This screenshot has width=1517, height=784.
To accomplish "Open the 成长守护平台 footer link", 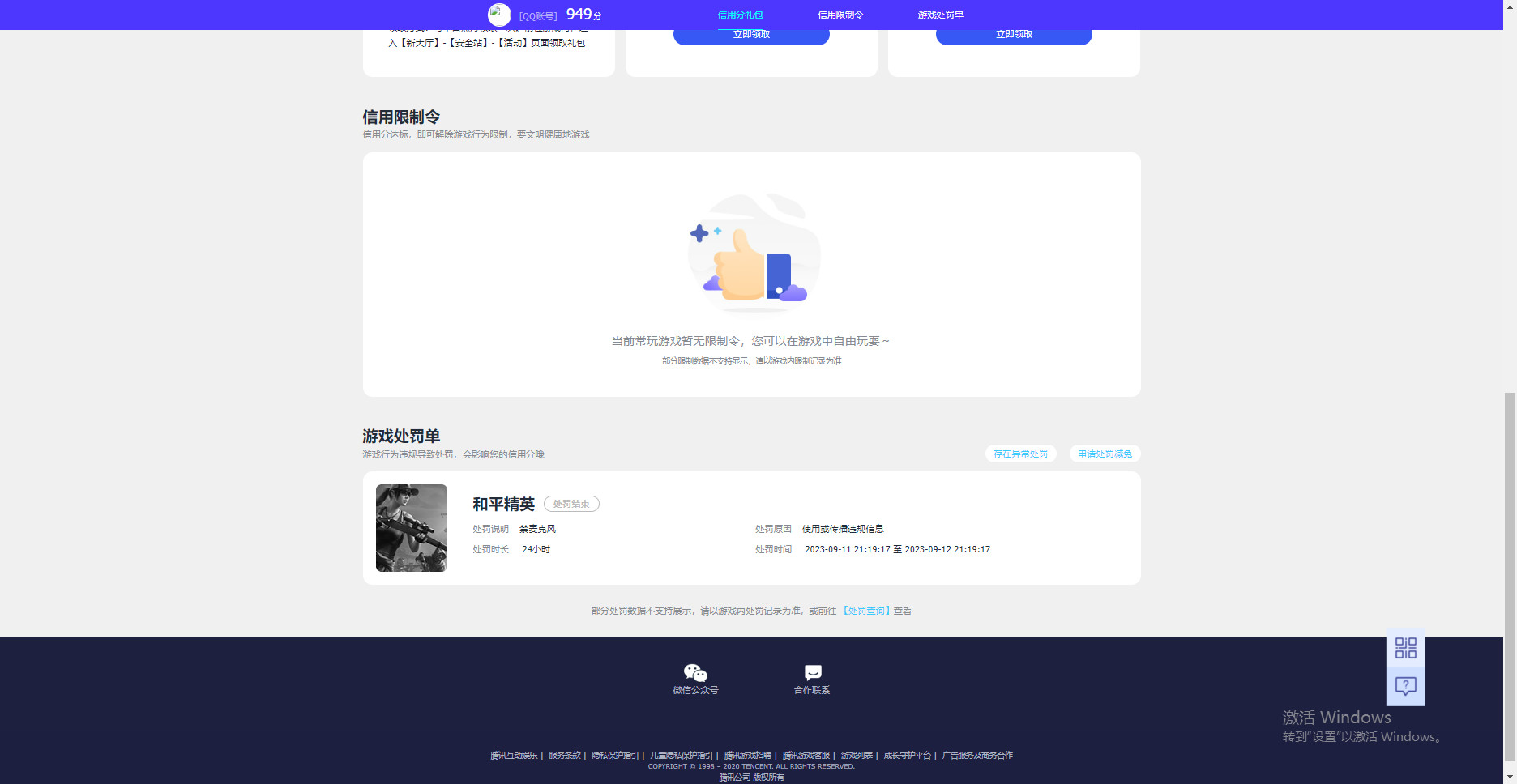I will click(x=908, y=756).
